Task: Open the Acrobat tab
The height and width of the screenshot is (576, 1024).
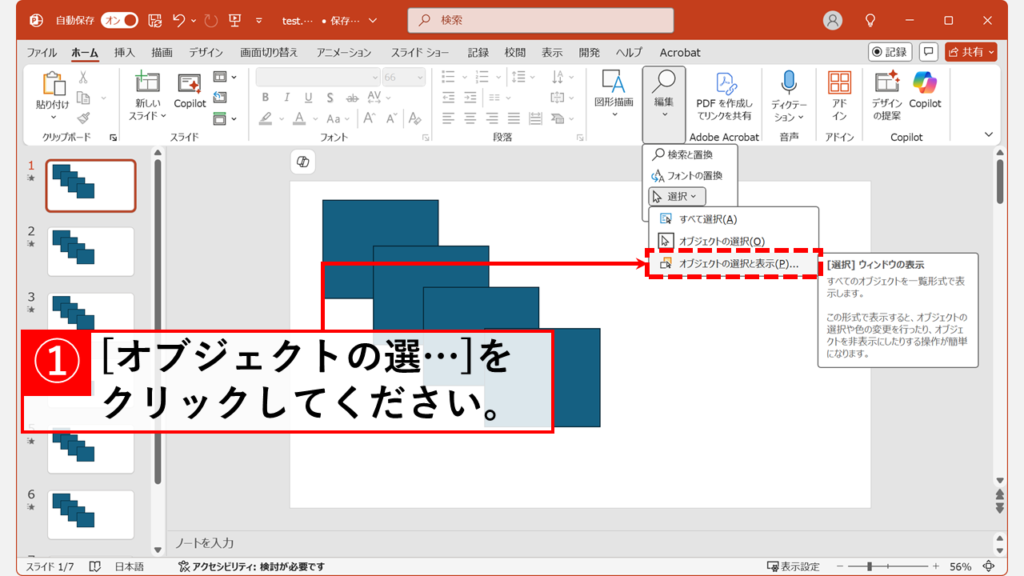Action: pyautogui.click(x=680, y=52)
